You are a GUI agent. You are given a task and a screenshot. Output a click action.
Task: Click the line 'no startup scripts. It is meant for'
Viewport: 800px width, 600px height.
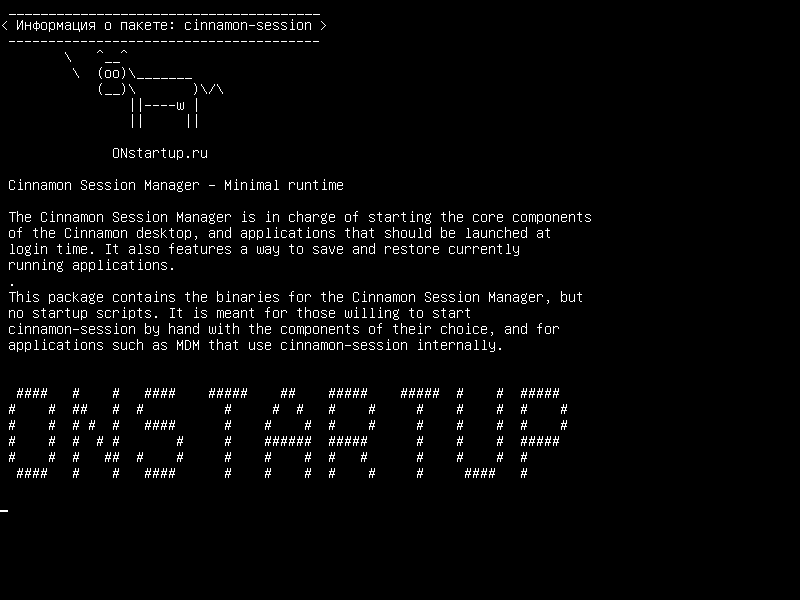[x=239, y=313]
